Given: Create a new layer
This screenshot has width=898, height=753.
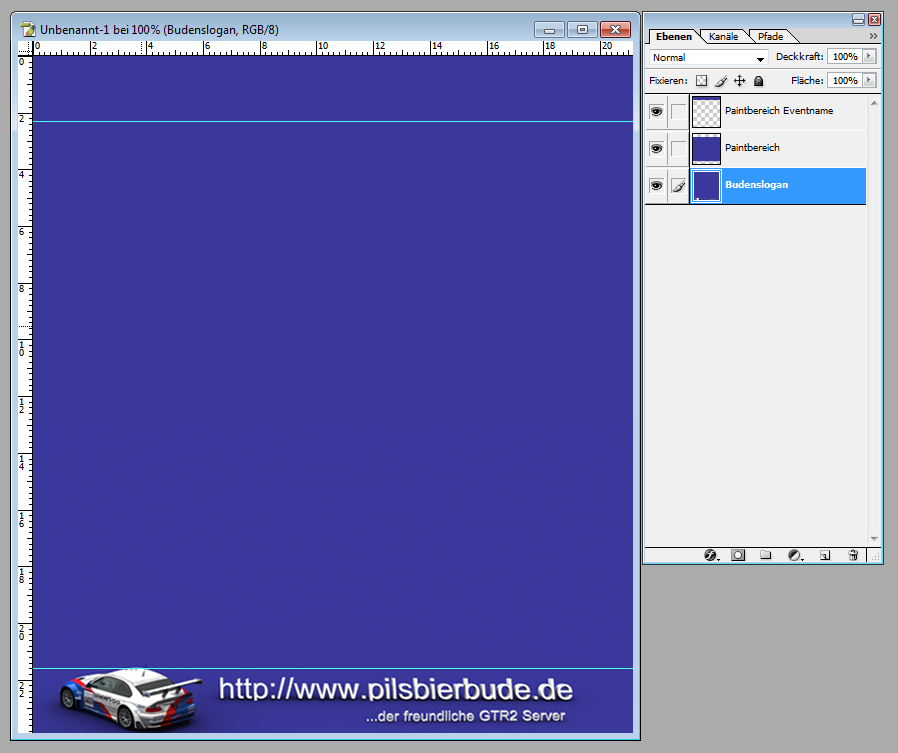Looking at the screenshot, I should (x=824, y=555).
